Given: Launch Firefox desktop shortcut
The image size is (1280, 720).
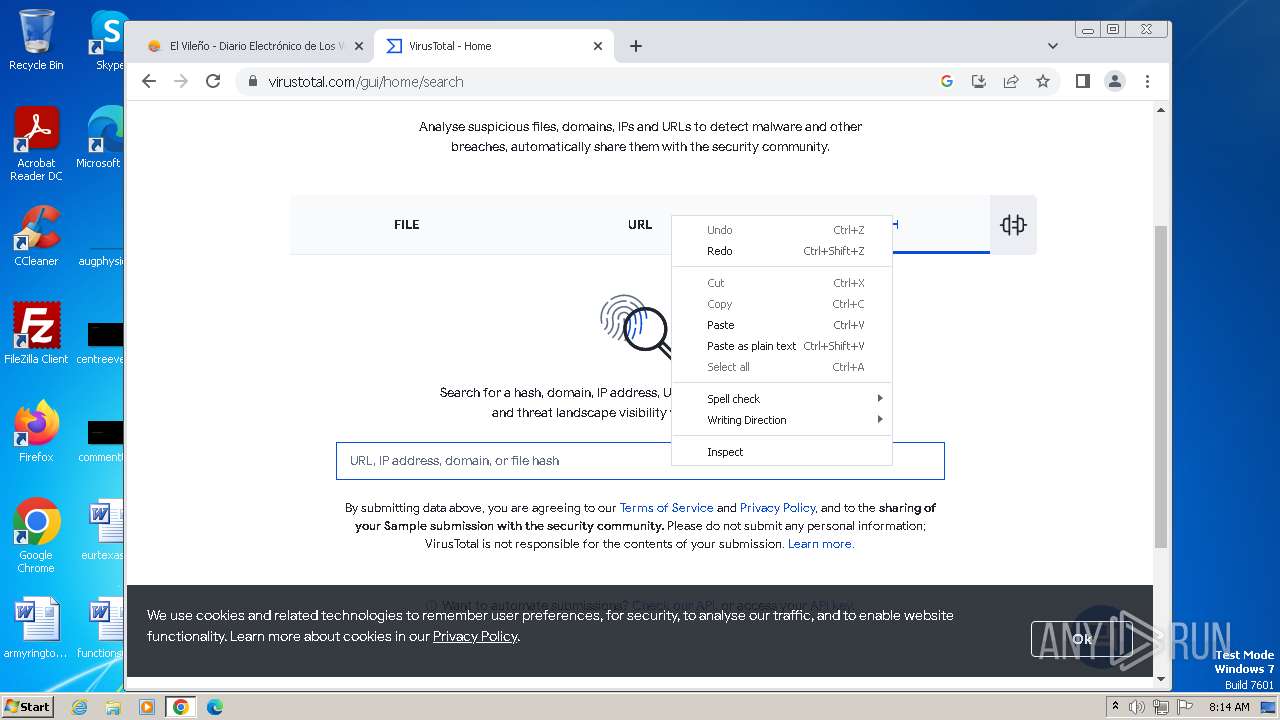Looking at the screenshot, I should (36, 431).
